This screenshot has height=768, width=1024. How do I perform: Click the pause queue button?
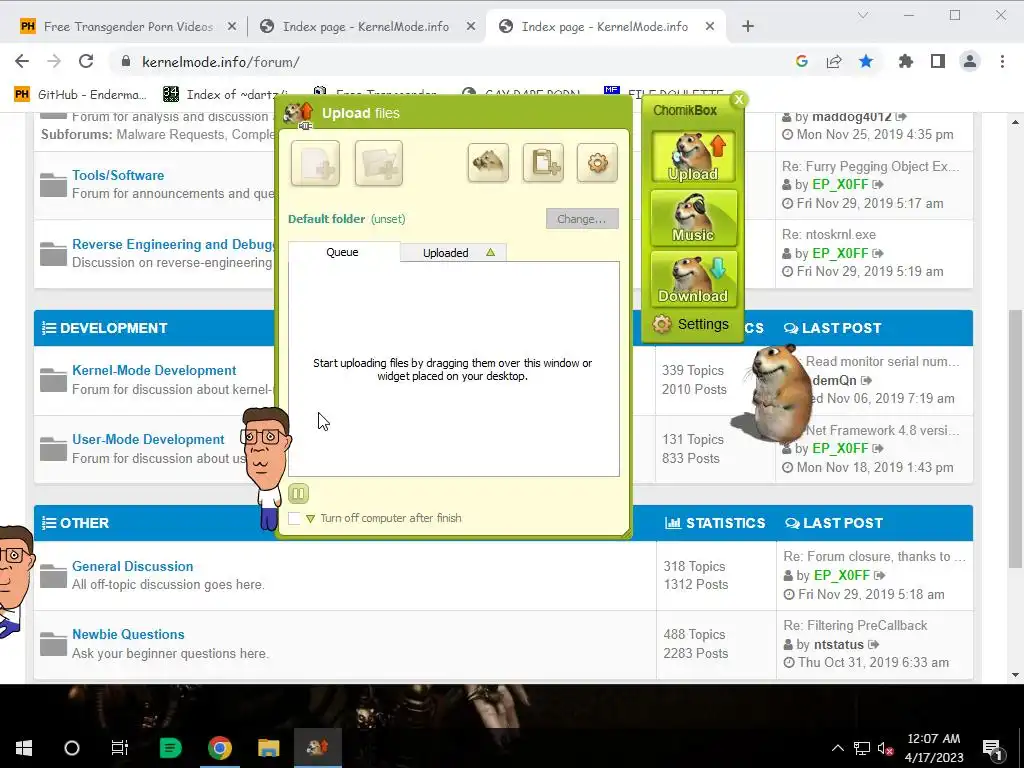coord(298,494)
